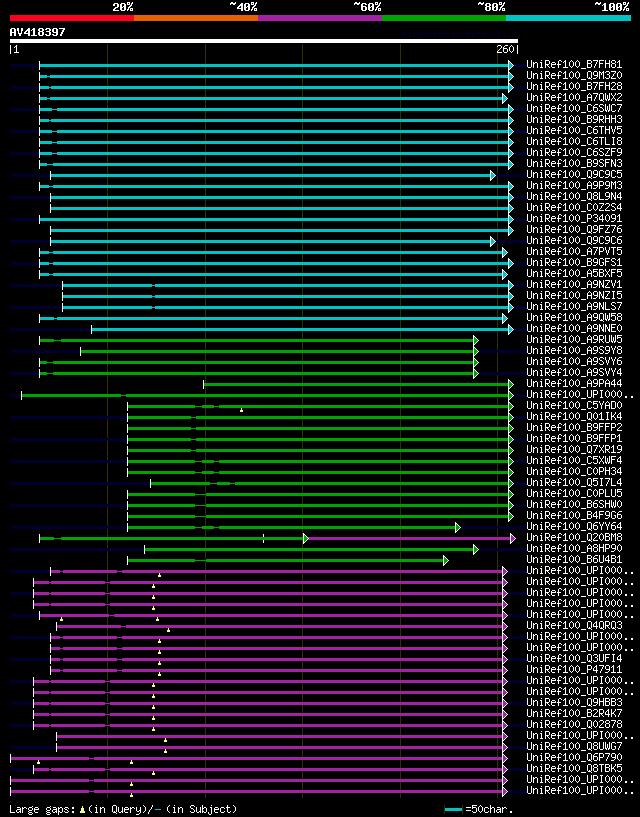Open hit UniRef100_B7FH81 label
Viewport: 640px width, 817px height.
click(x=574, y=65)
